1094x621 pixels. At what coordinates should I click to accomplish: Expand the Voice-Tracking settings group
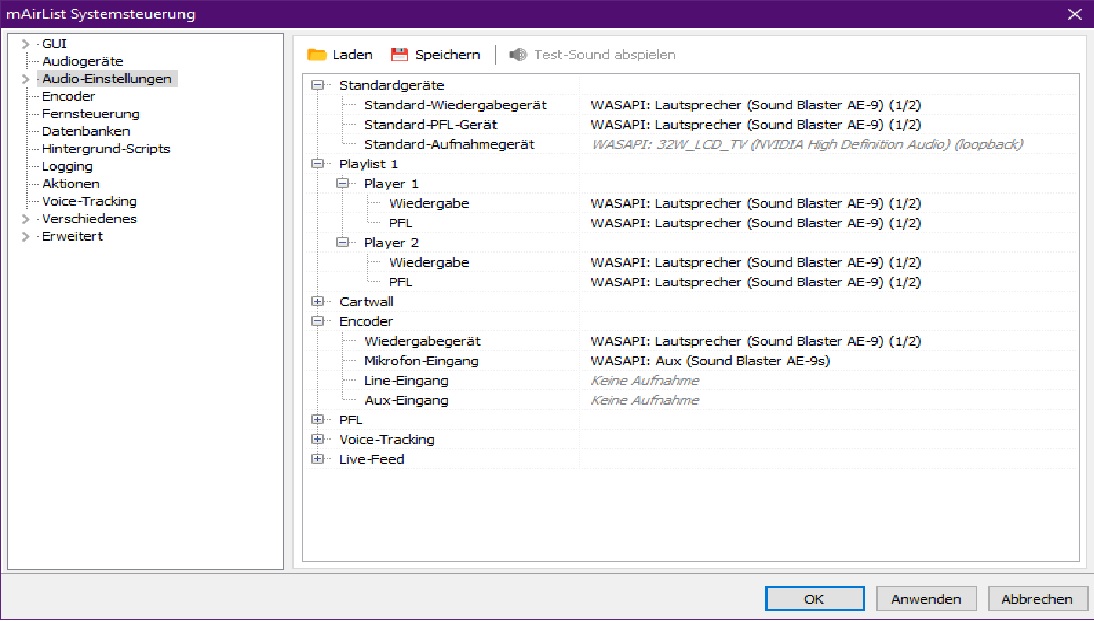[x=318, y=439]
